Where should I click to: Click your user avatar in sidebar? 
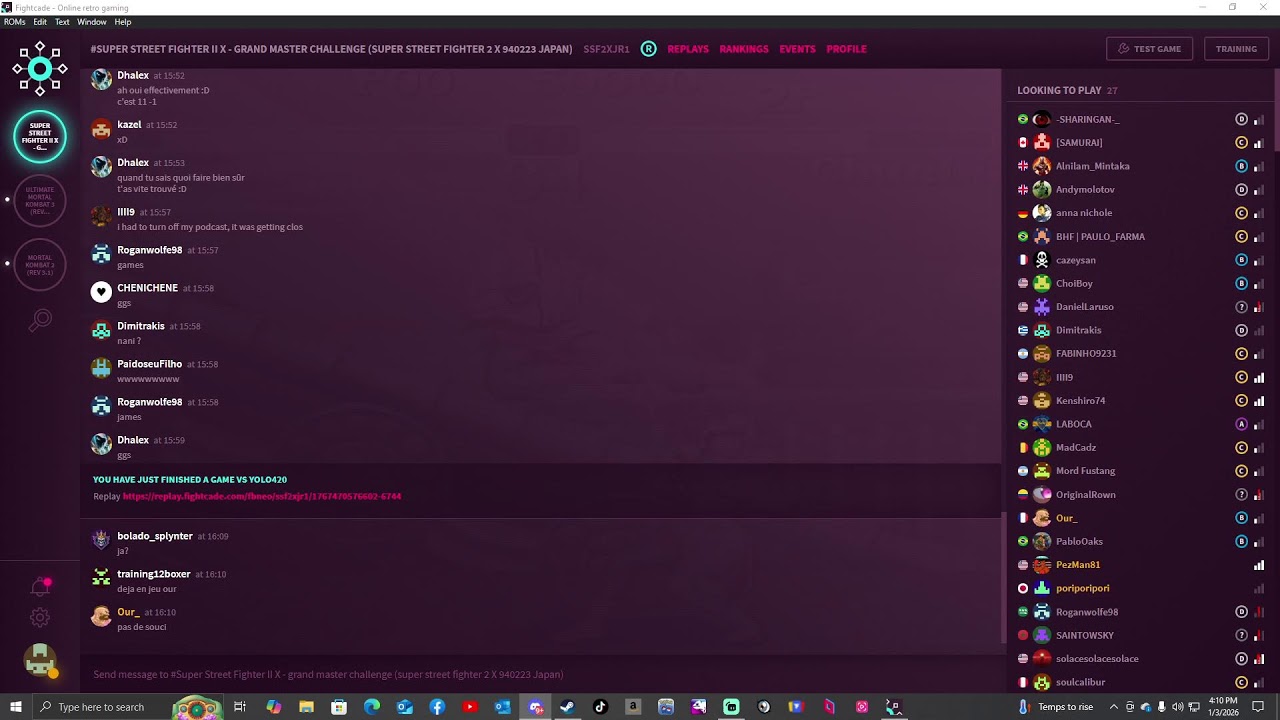(x=40, y=660)
